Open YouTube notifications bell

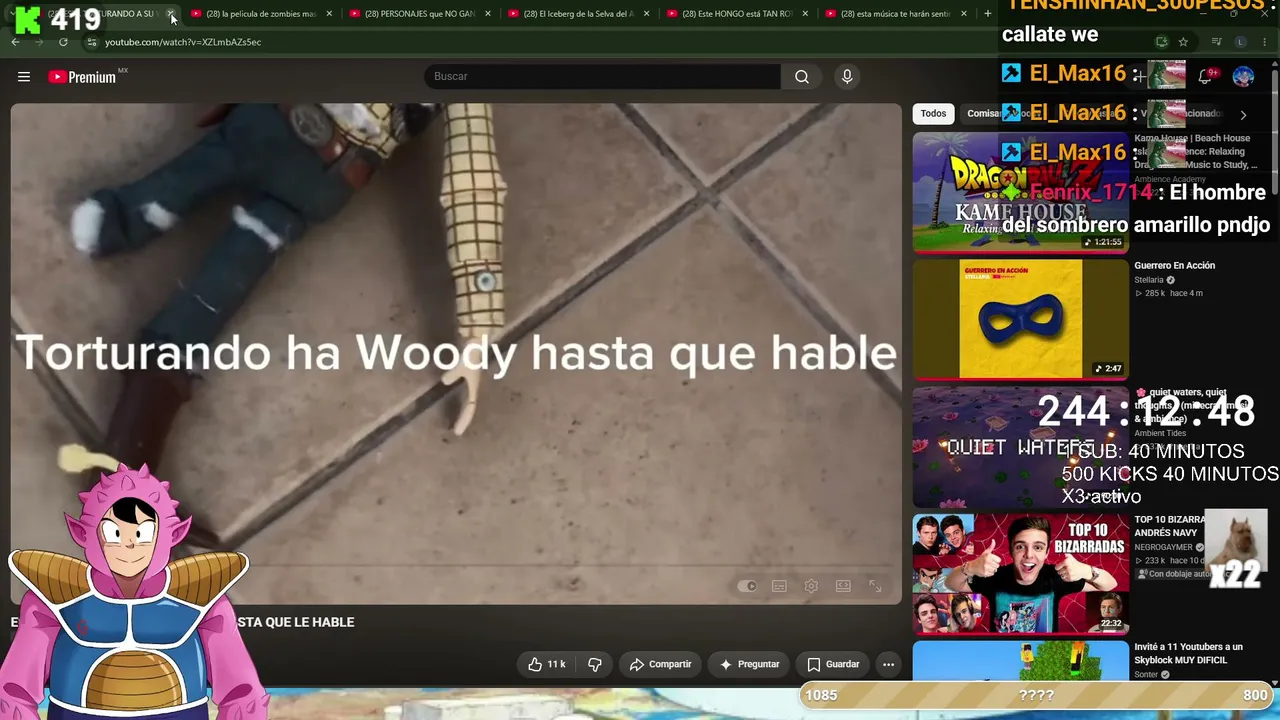click(1205, 77)
